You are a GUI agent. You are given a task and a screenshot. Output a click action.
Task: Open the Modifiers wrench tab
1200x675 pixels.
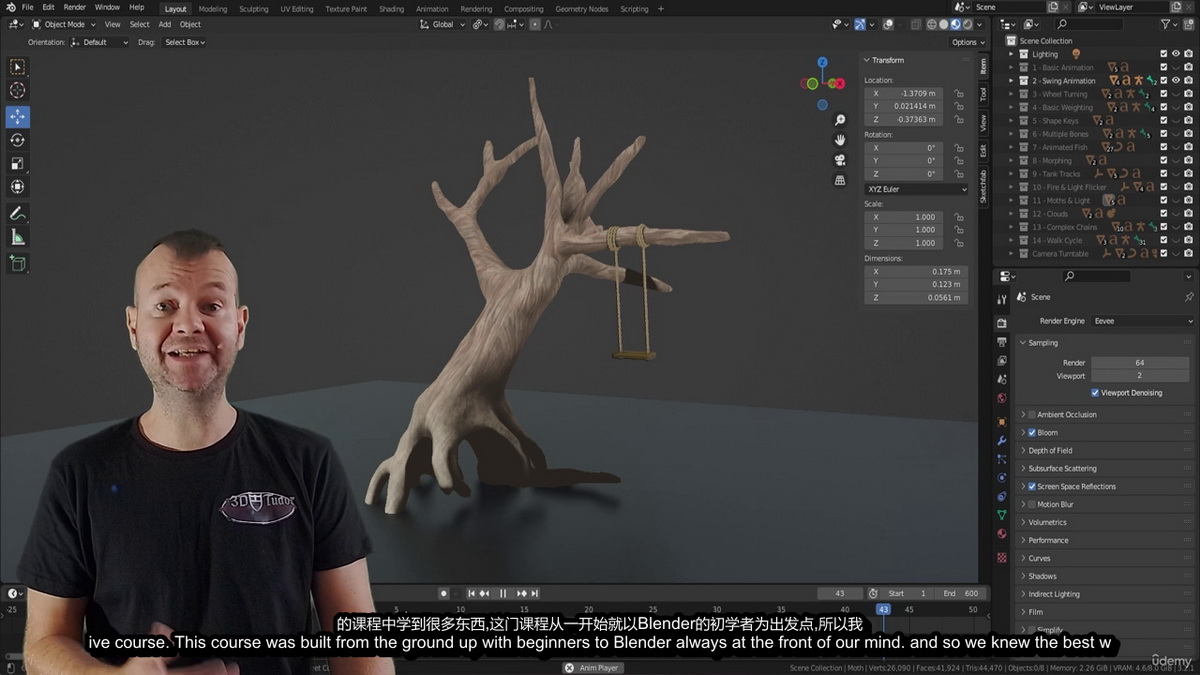tap(1002, 440)
